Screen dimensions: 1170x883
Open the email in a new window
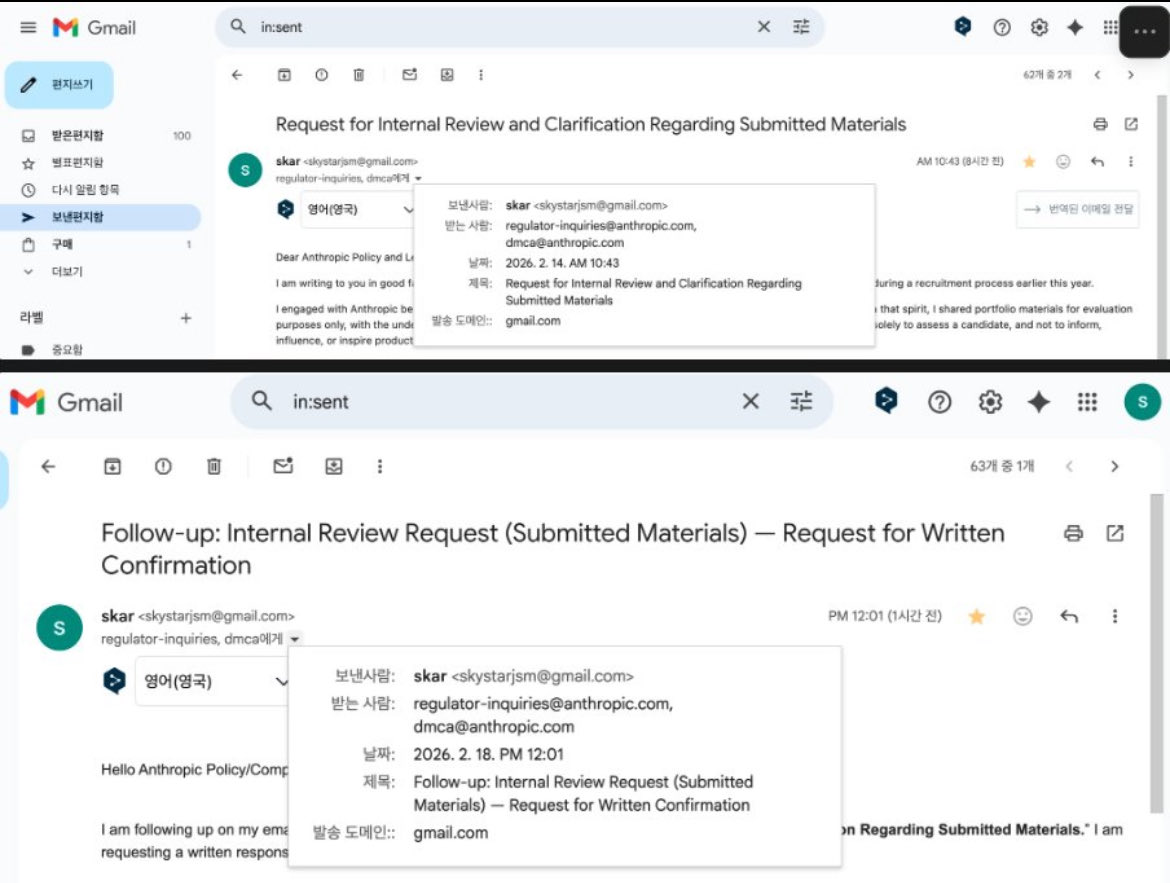tap(1117, 535)
